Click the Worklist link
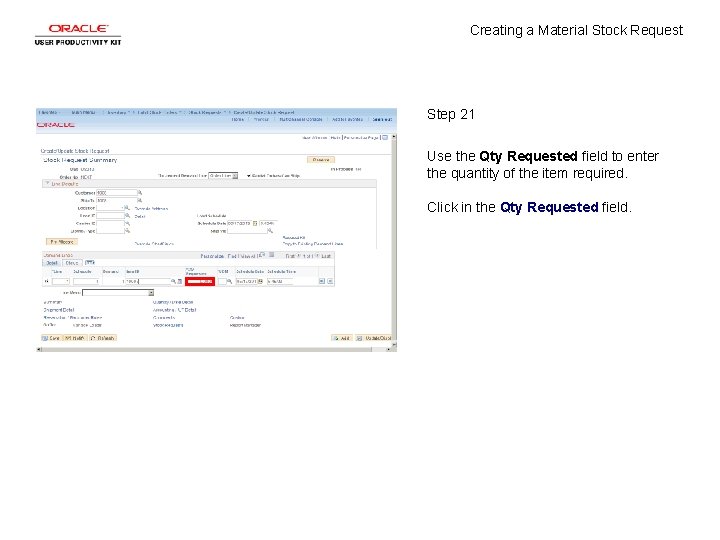Image resolution: width=720 pixels, height=540 pixels. pos(261,119)
